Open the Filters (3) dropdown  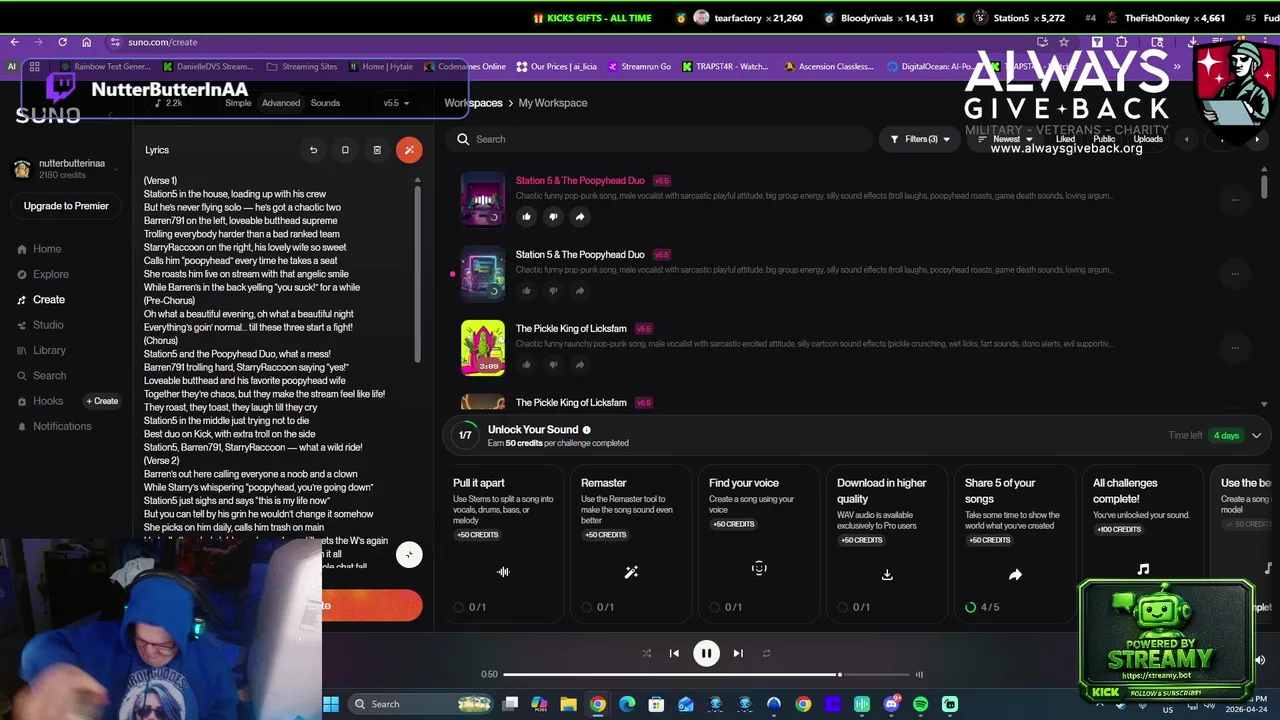(920, 139)
